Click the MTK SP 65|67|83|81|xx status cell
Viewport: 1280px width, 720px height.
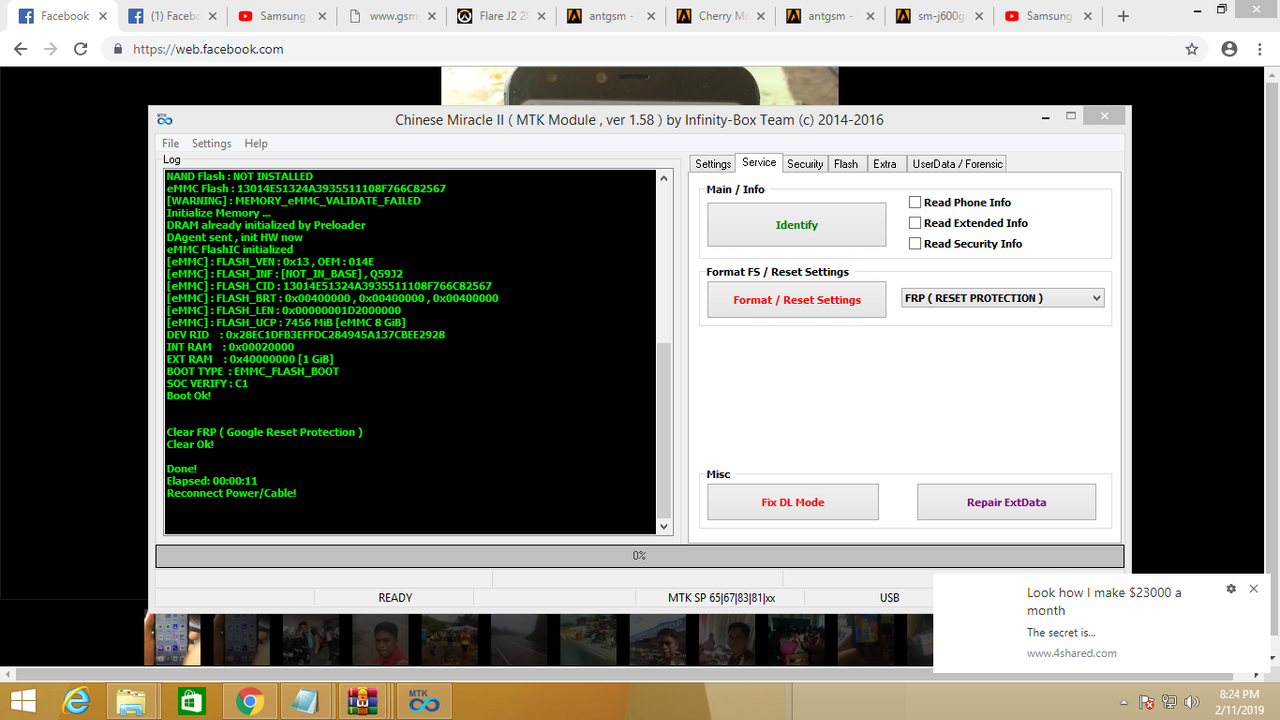point(721,598)
